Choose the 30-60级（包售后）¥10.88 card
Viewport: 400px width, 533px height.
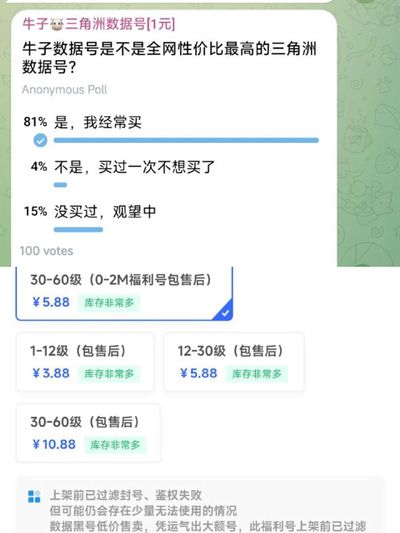click(88, 433)
